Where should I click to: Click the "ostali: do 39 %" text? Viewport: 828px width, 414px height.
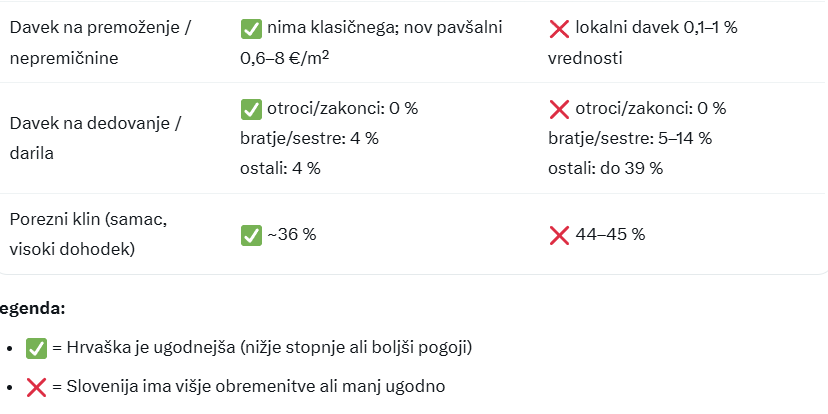[x=605, y=168]
